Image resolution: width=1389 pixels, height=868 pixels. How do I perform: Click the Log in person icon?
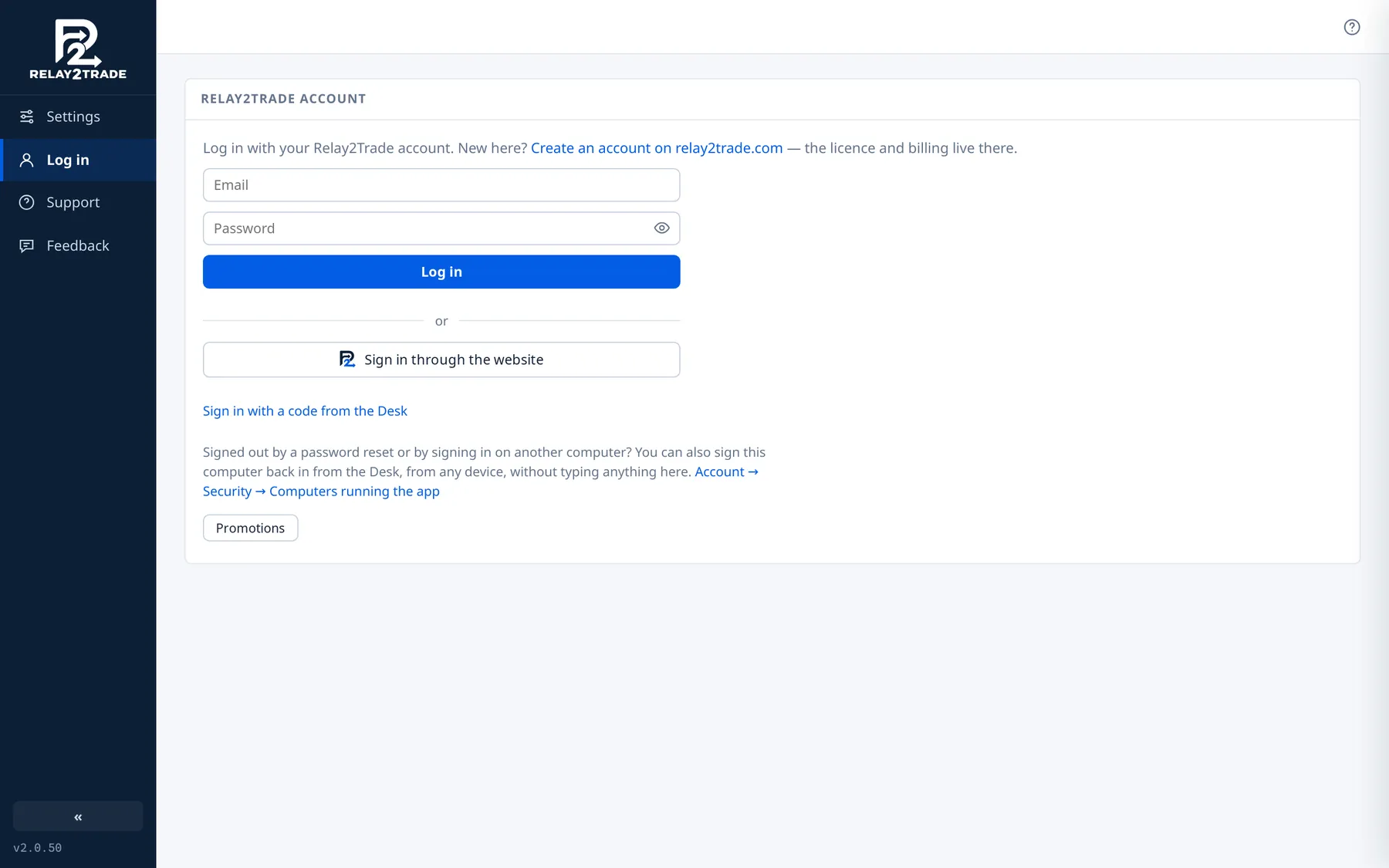[27, 160]
